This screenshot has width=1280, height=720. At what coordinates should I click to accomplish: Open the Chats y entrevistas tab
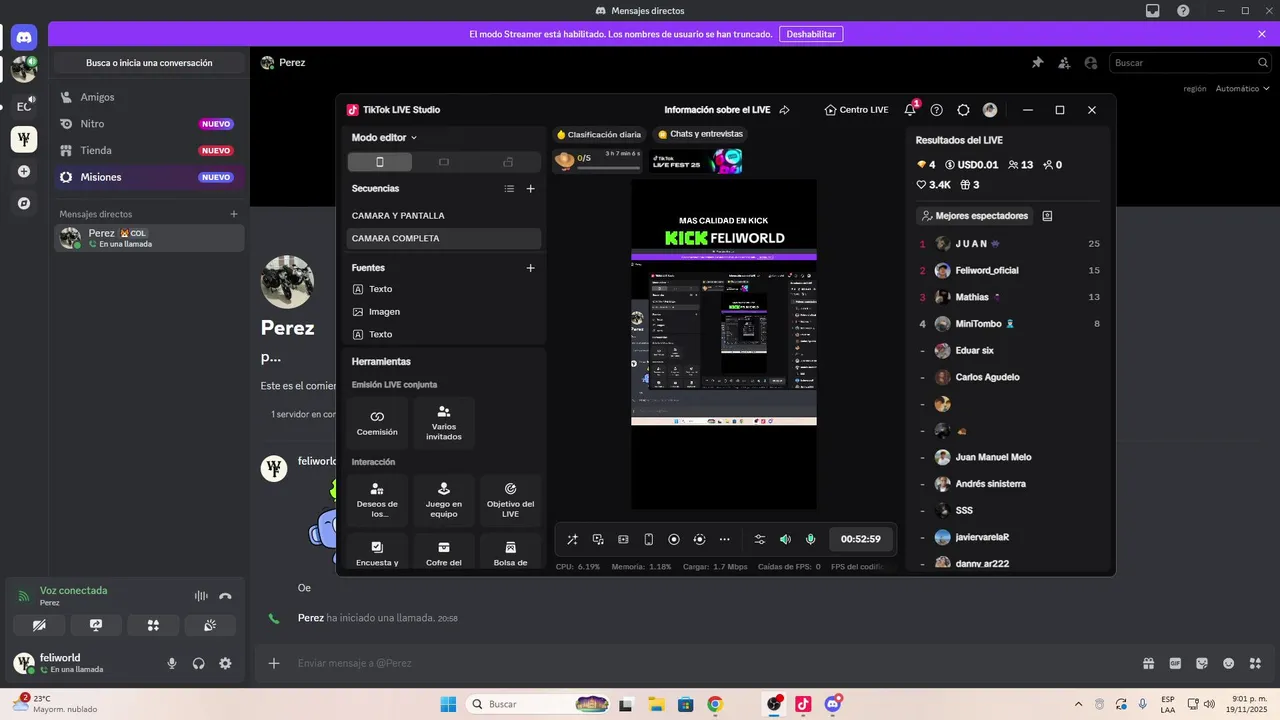(700, 134)
